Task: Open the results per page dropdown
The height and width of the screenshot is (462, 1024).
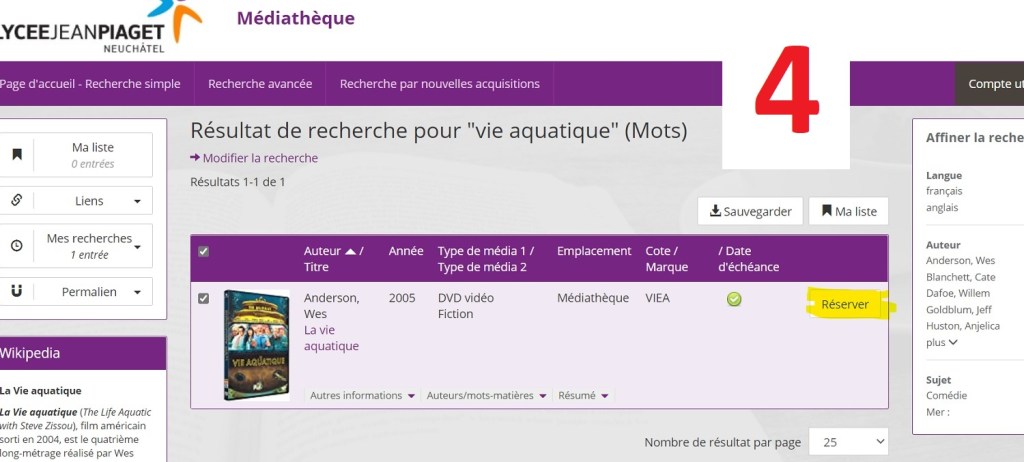Action: click(x=849, y=442)
